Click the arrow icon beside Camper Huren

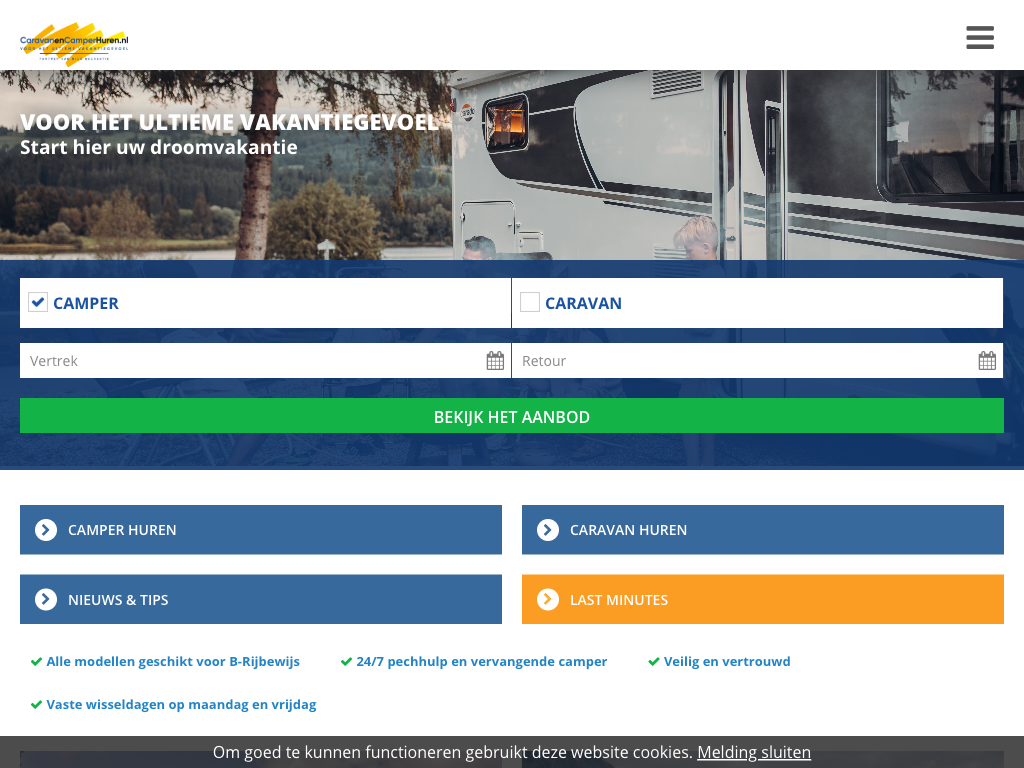coord(46,530)
